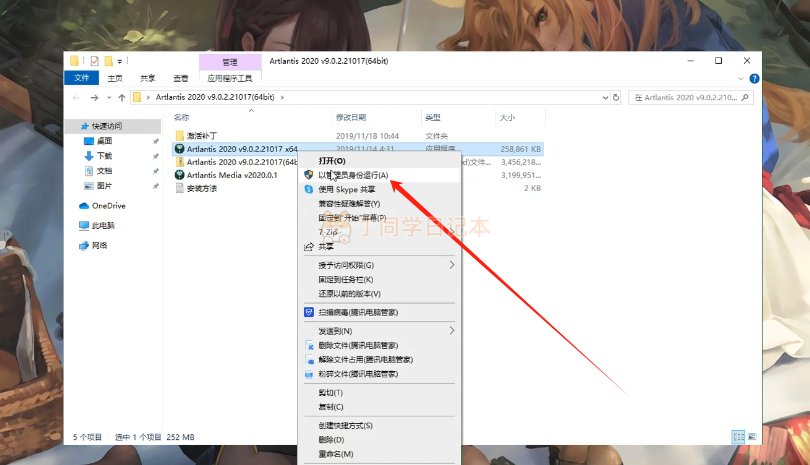
Task: Open Downloads (下载) in navigation pane
Action: pyautogui.click(x=104, y=156)
